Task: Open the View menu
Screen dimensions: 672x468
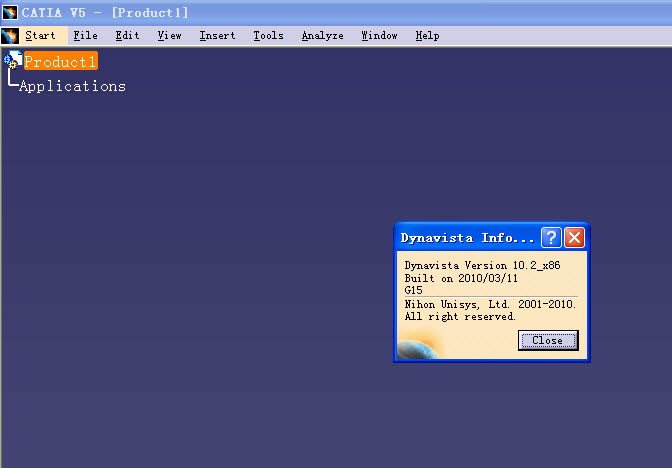Action: 169,36
